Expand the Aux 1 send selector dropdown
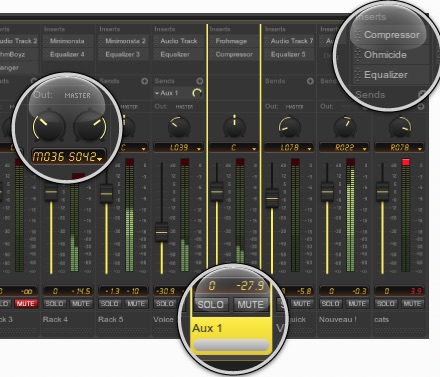The image size is (440, 377). 157,93
